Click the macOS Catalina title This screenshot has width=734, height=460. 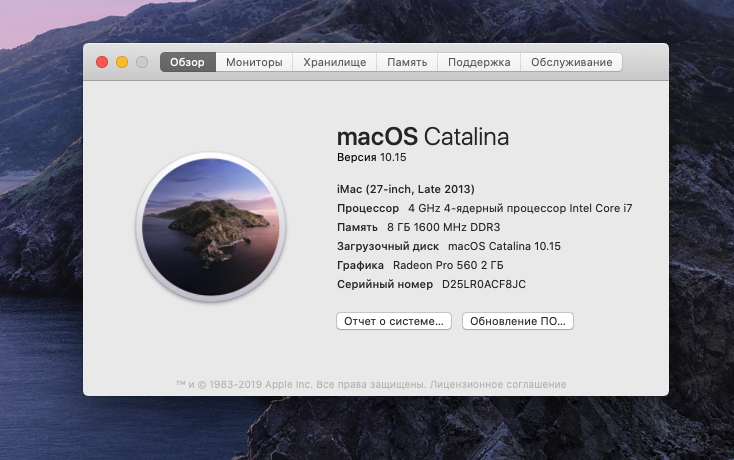pos(423,137)
